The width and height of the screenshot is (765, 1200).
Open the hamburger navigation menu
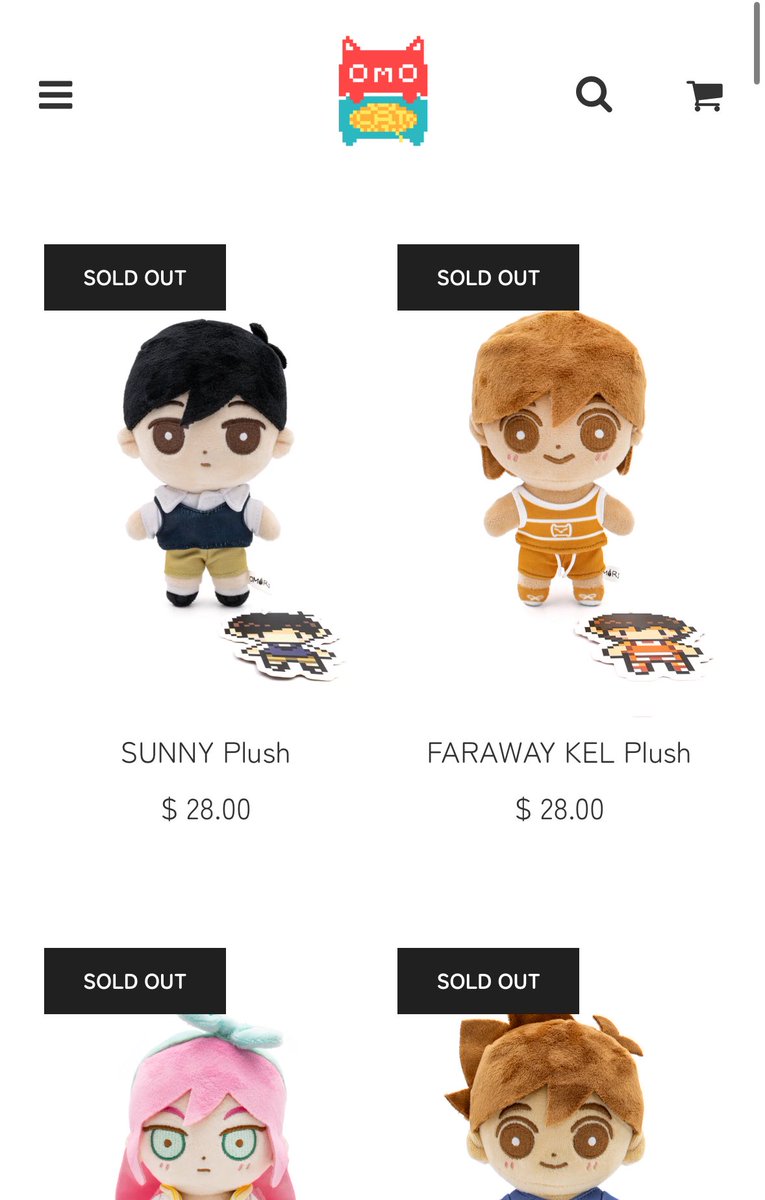tap(56, 95)
